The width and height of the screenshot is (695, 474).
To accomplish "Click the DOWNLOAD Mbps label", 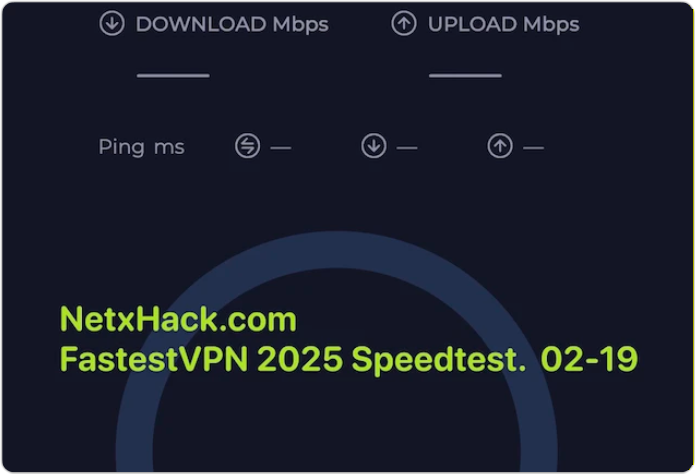I will coord(232,24).
